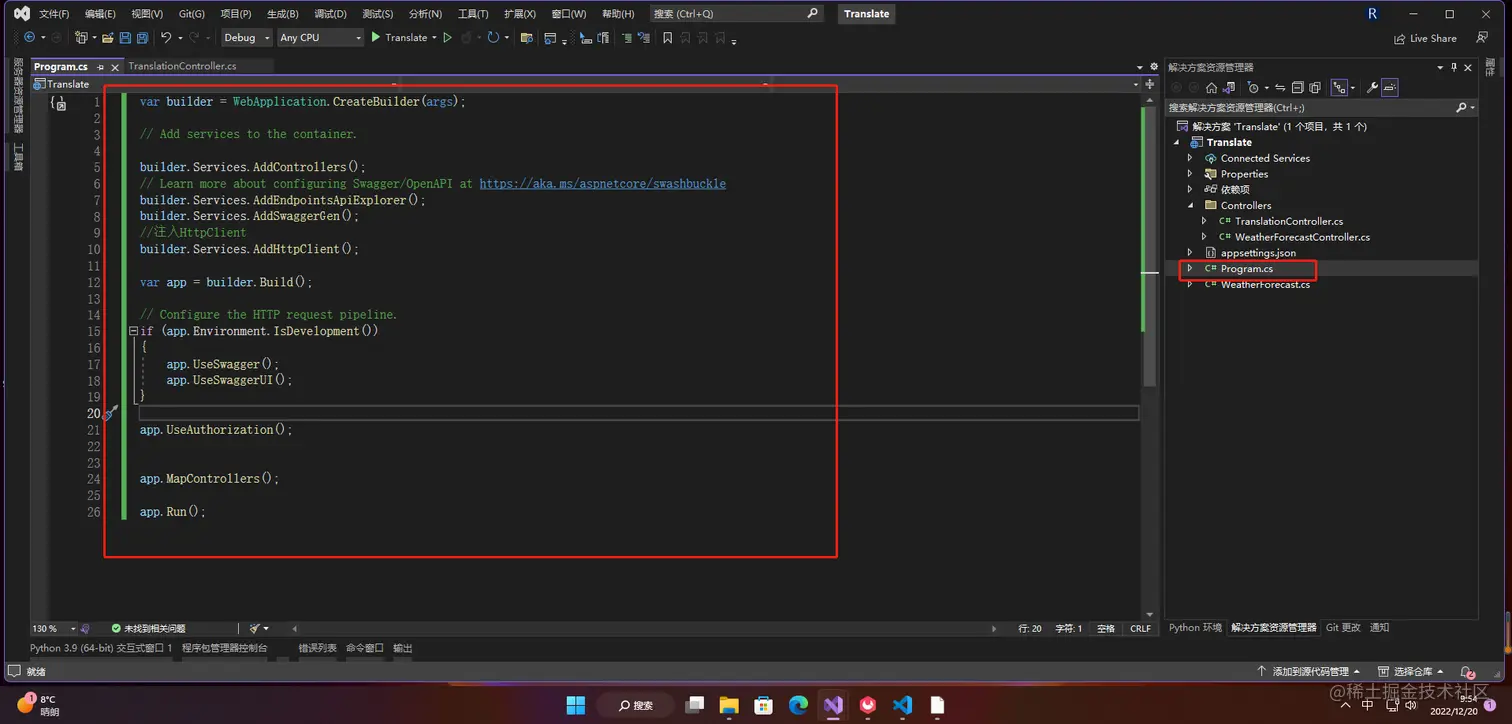The height and width of the screenshot is (724, 1512).
Task: Select WeatherForecast.cs file in tree
Action: tap(1265, 284)
